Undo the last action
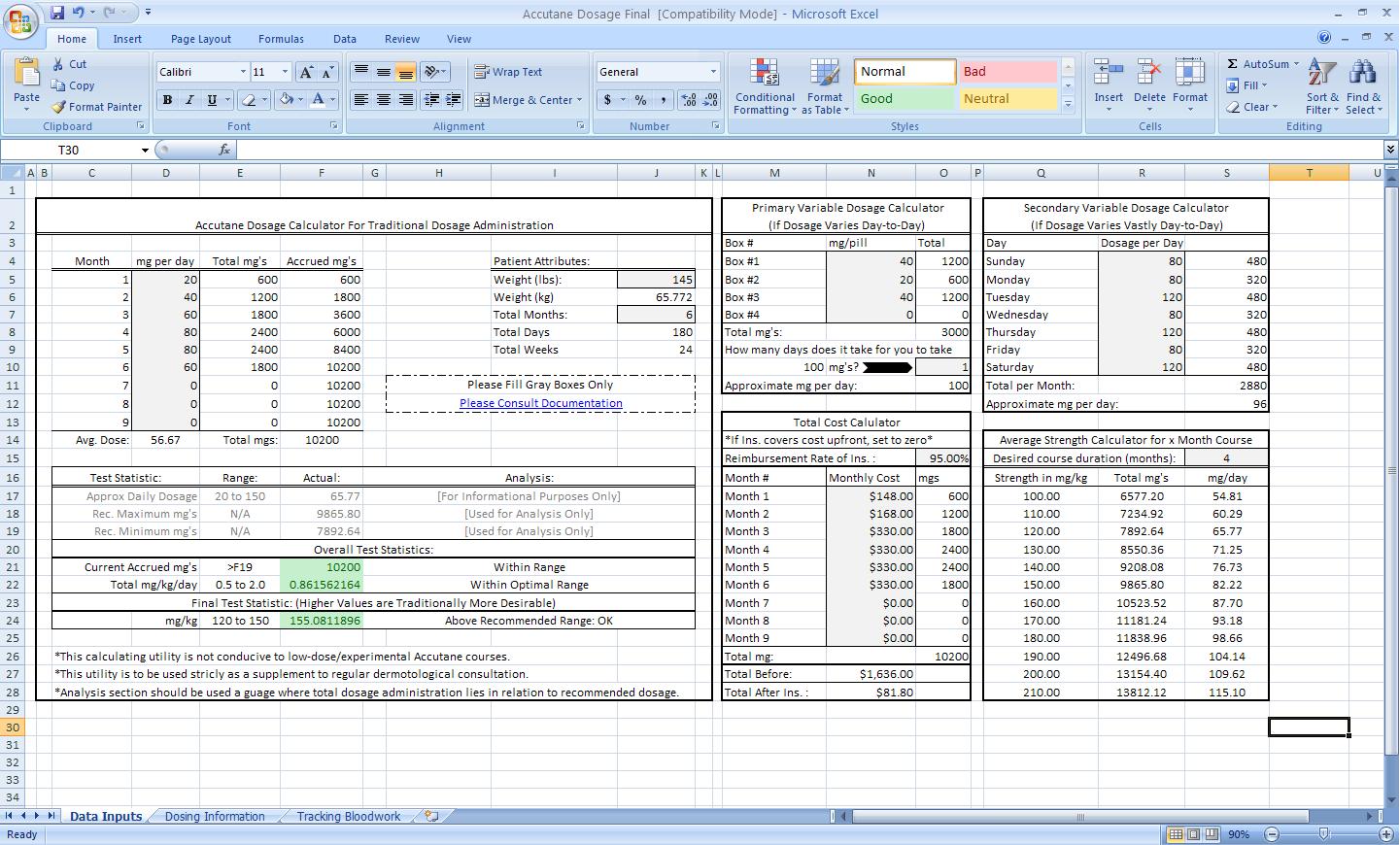Viewport: 1400px width, 845px height. pos(79,13)
